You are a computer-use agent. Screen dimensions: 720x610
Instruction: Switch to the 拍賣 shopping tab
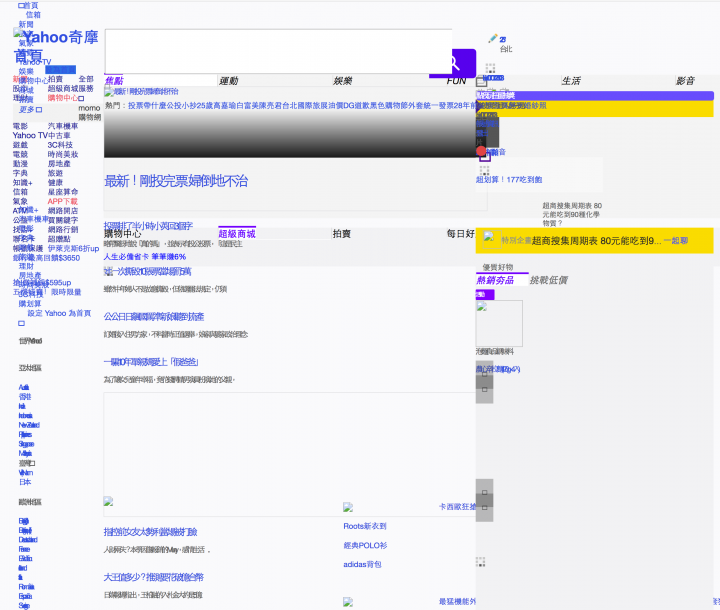(342, 234)
